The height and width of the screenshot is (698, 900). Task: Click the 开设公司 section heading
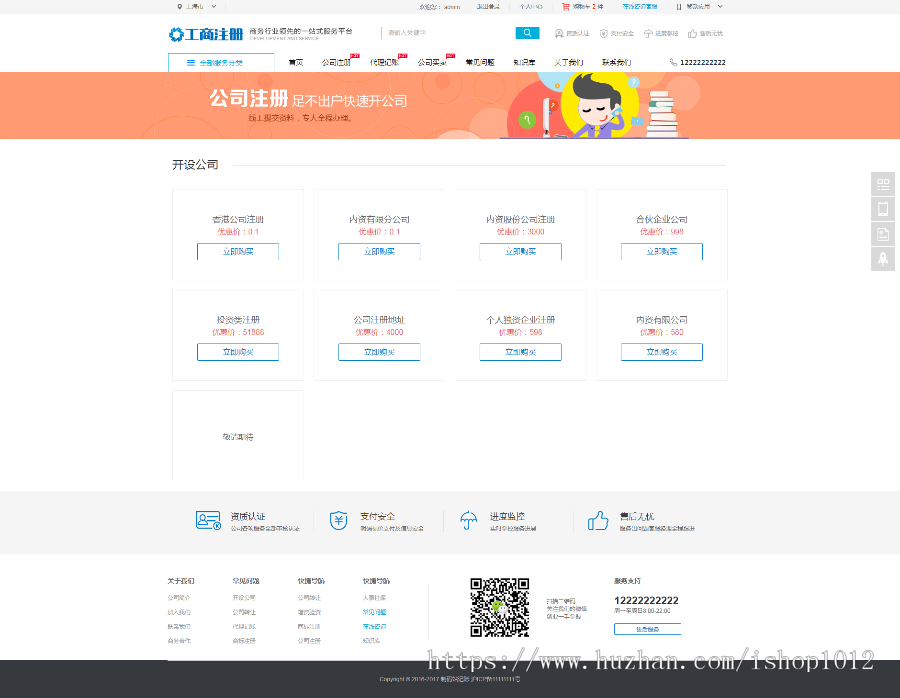(195, 165)
